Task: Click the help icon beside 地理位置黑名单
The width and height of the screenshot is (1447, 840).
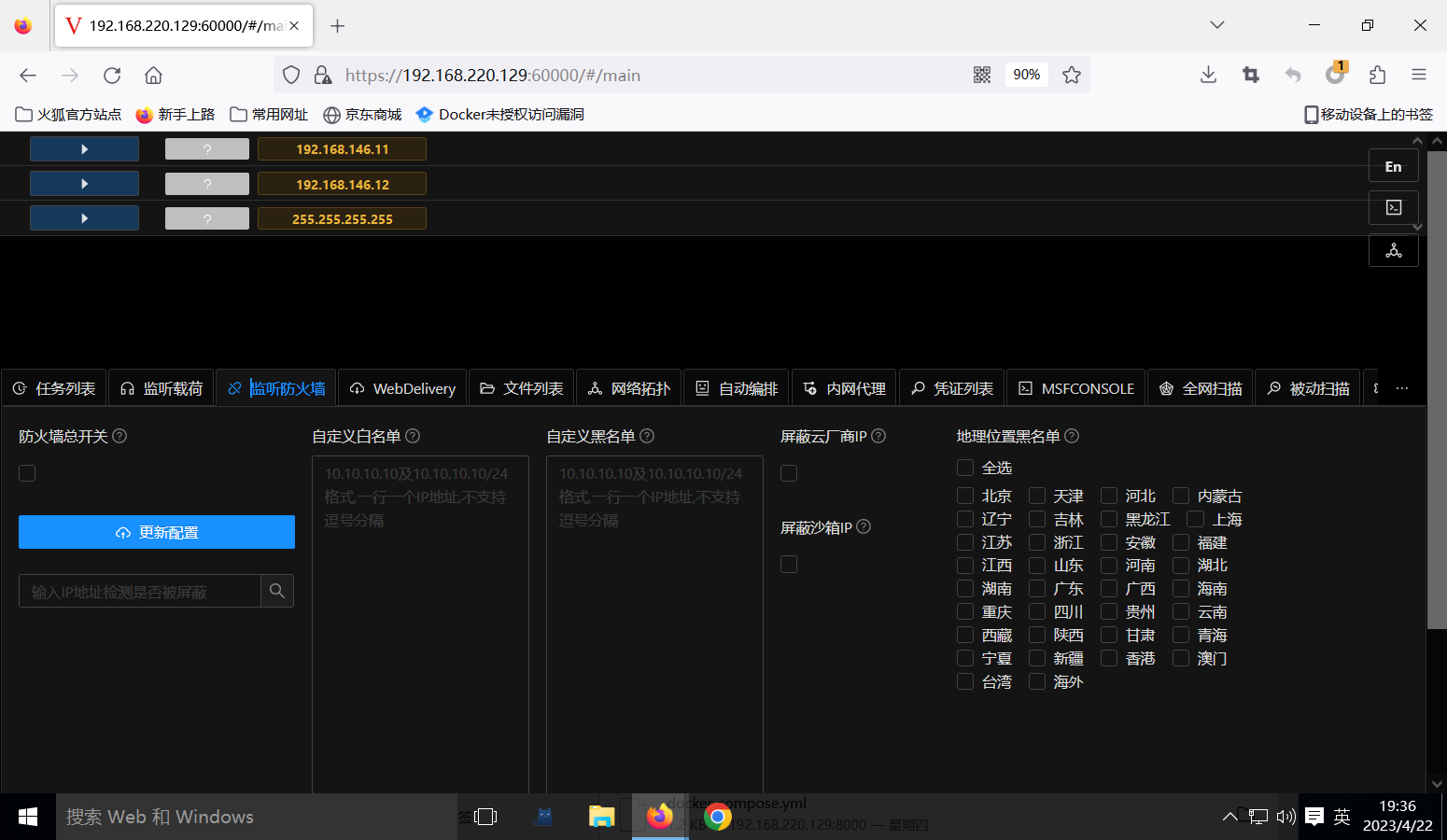Action: pos(1071,435)
